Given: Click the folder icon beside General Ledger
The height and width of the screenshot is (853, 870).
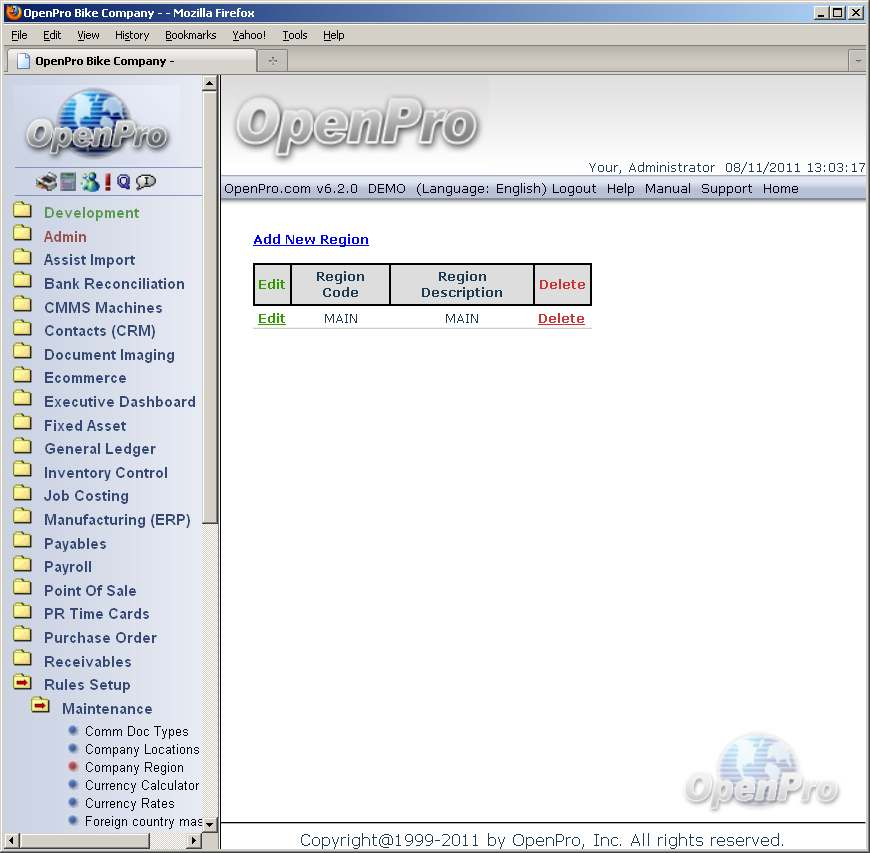Looking at the screenshot, I should click(x=22, y=448).
